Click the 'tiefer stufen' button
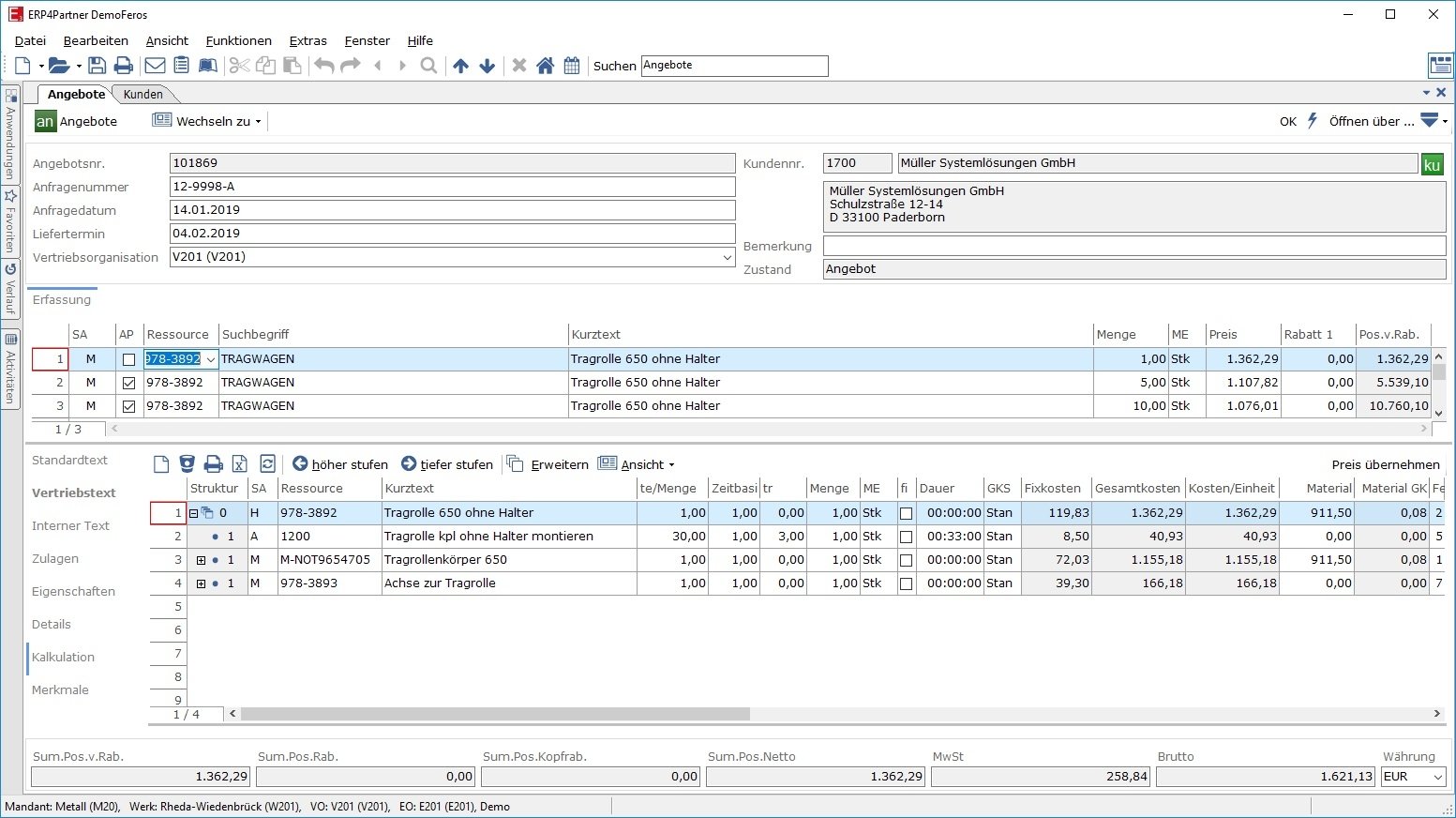This screenshot has width=1456, height=818. tap(447, 464)
